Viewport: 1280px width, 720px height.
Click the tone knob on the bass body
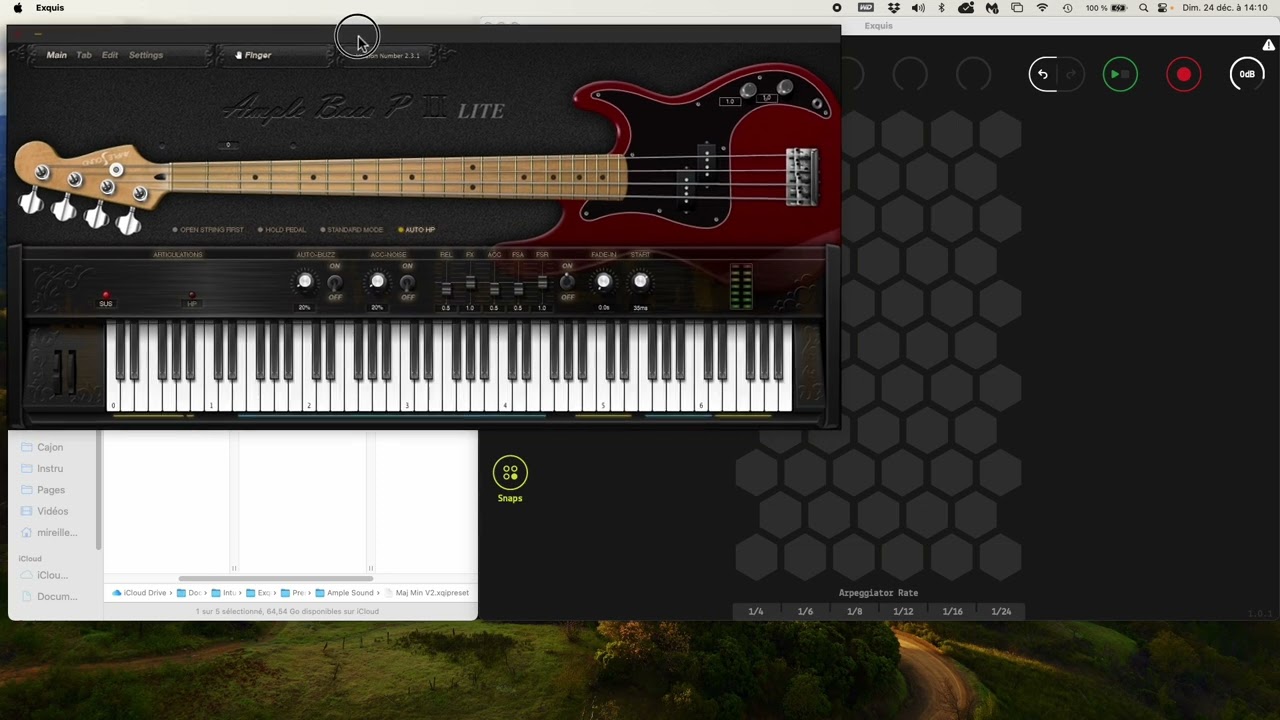coord(785,89)
